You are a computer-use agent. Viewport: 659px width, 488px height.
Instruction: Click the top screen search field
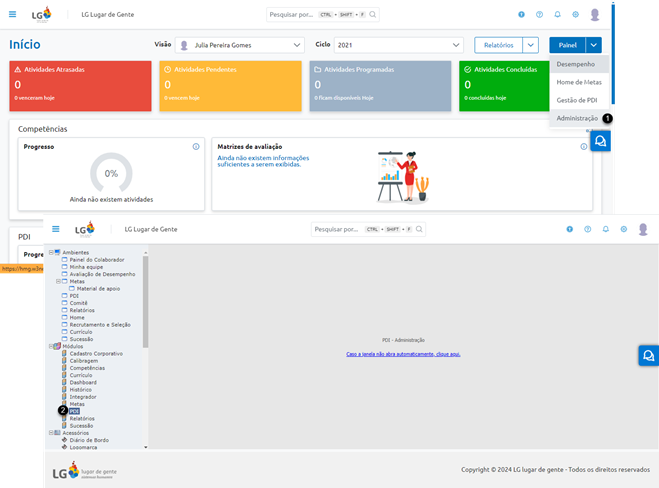coord(322,14)
